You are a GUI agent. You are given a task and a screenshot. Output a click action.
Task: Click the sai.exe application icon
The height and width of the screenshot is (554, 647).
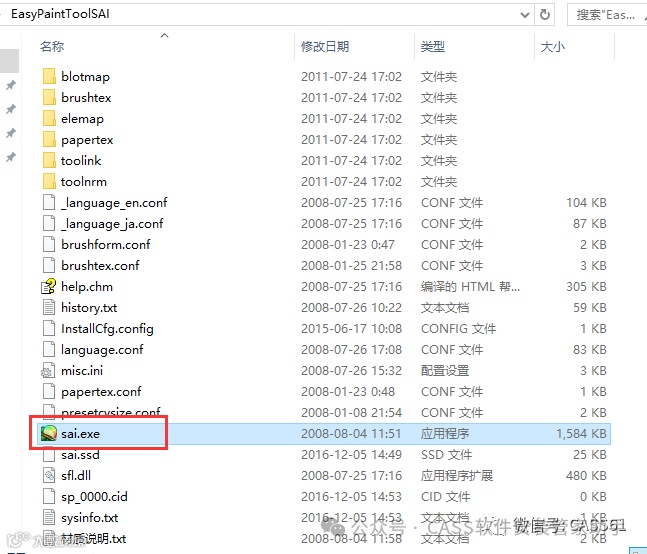[x=49, y=434]
